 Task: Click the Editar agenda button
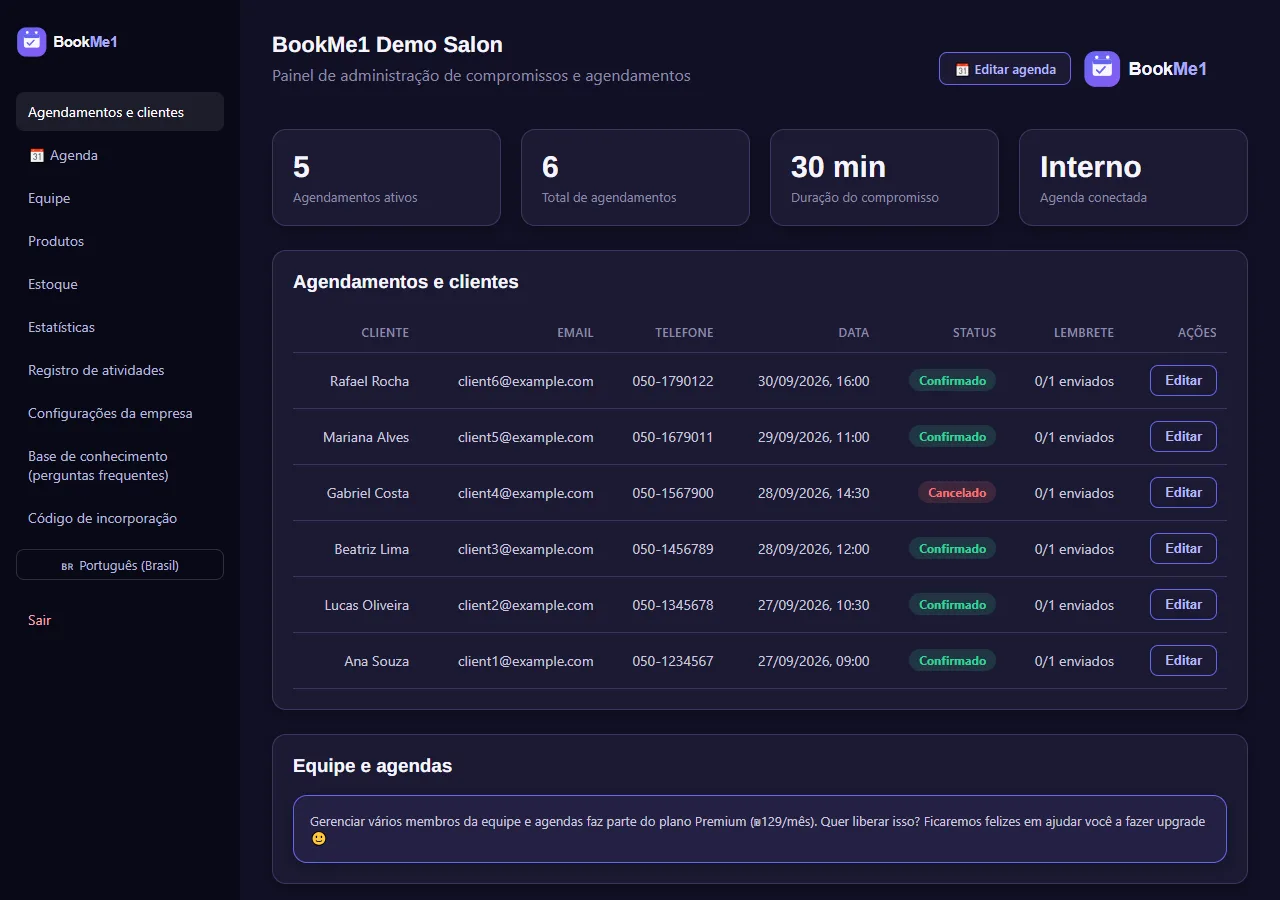pos(1005,69)
